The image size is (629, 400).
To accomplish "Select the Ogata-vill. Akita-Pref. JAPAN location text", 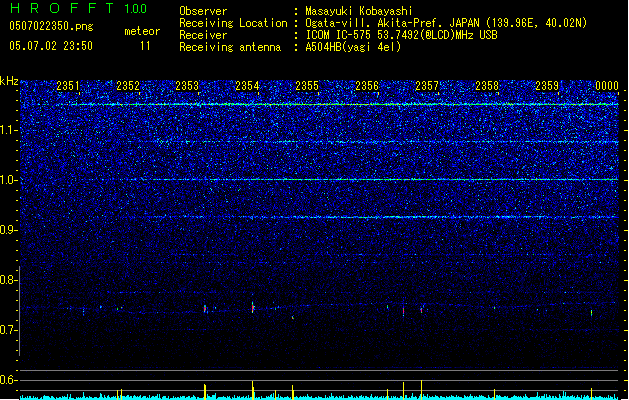I will tap(446, 23).
